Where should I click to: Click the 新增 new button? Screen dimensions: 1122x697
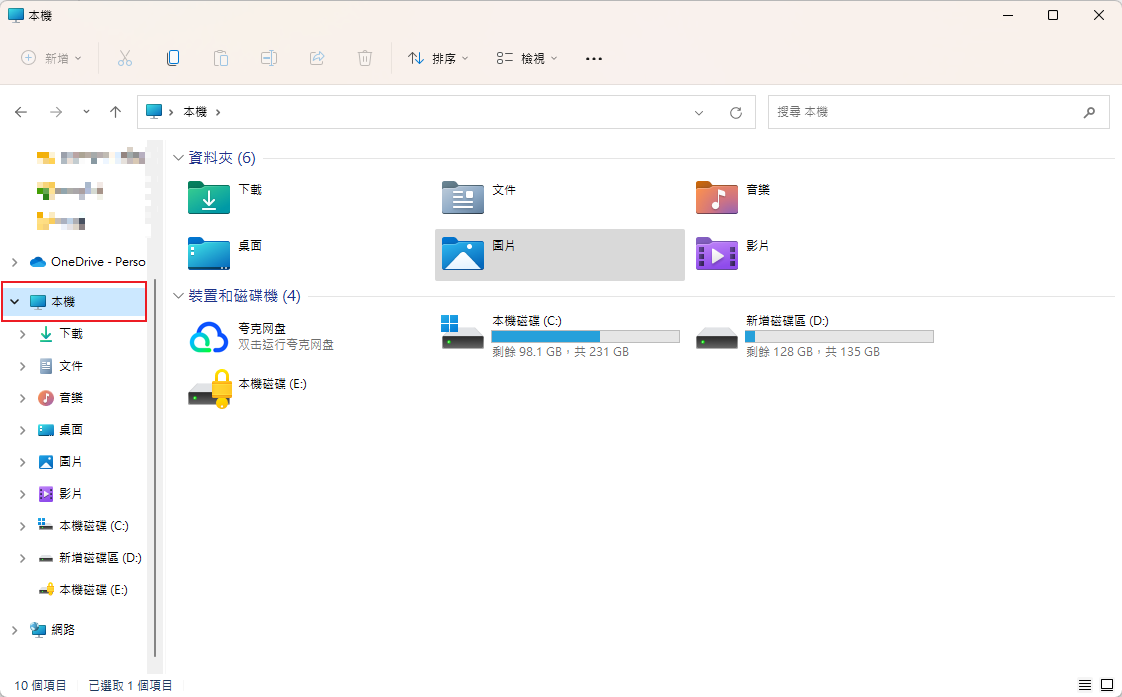tap(52, 58)
